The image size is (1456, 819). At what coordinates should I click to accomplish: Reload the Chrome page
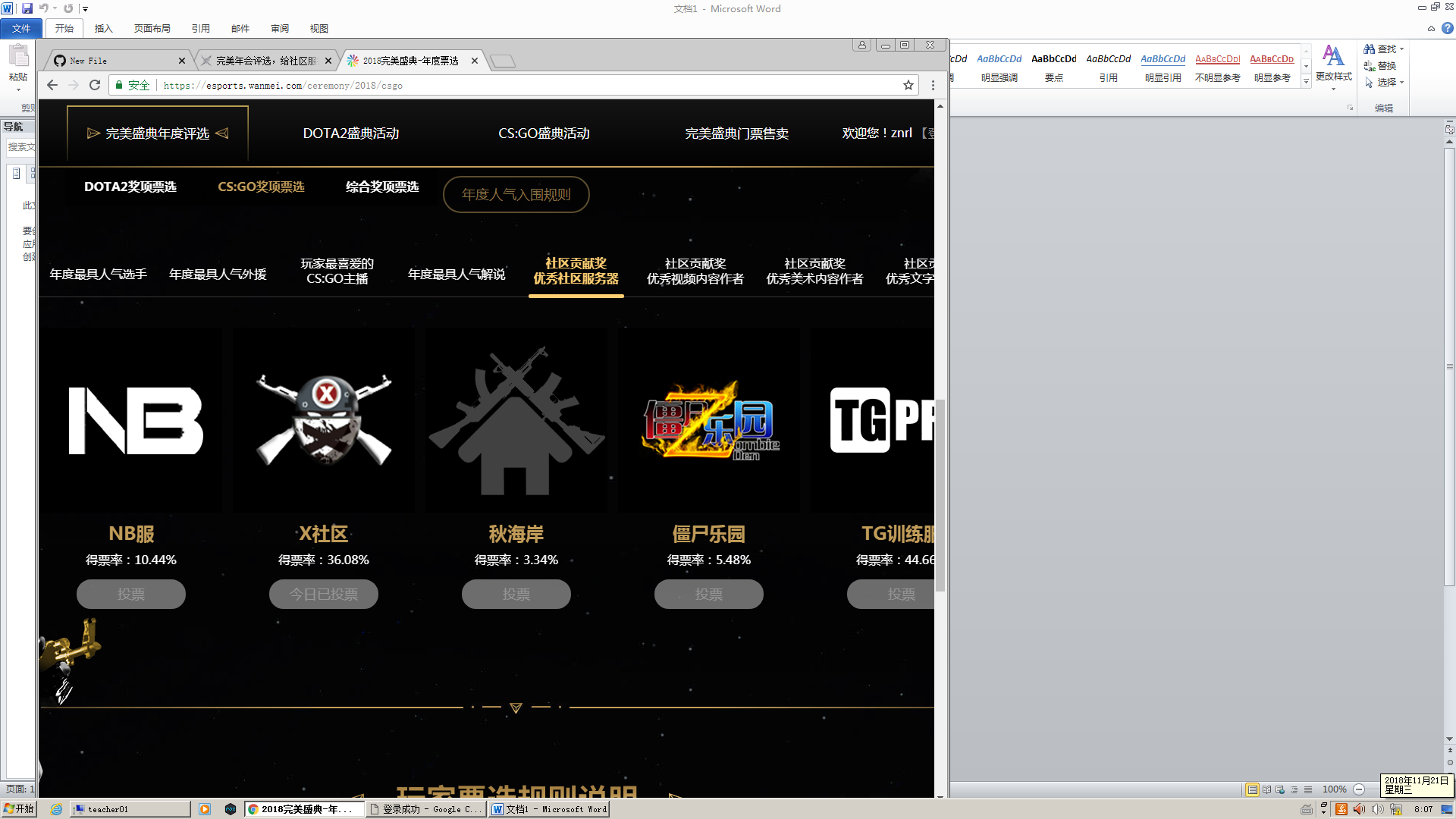tap(95, 85)
